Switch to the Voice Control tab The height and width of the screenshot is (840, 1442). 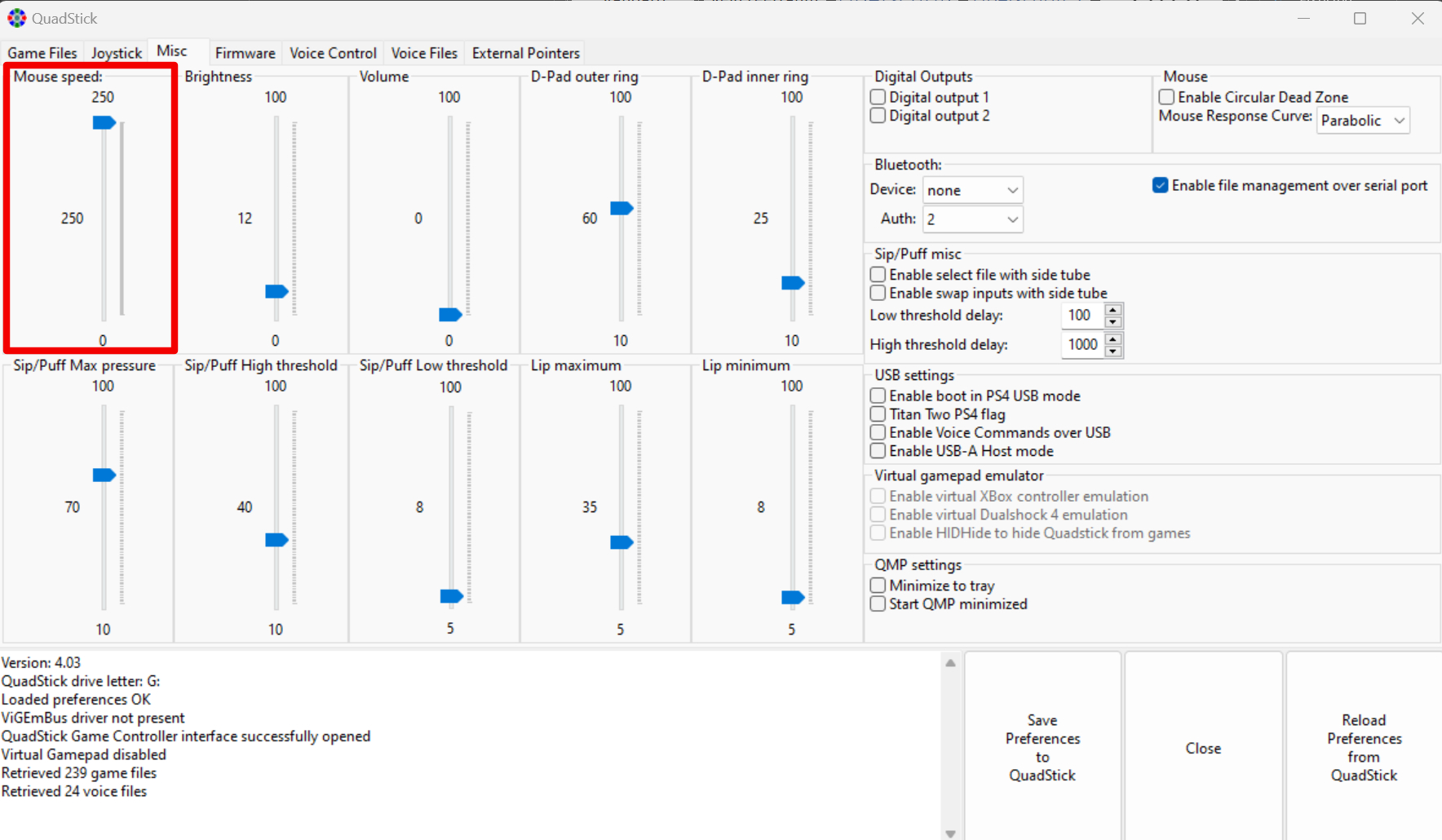tap(333, 53)
